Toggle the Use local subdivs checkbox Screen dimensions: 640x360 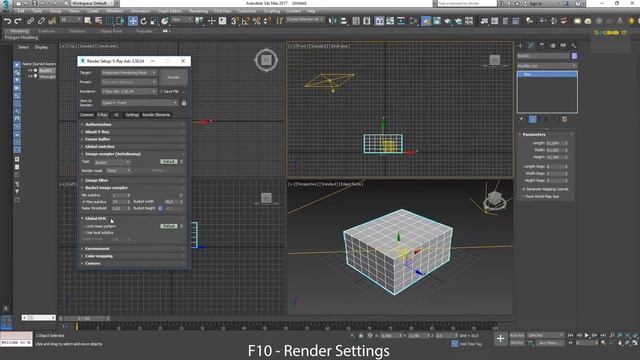84,233
